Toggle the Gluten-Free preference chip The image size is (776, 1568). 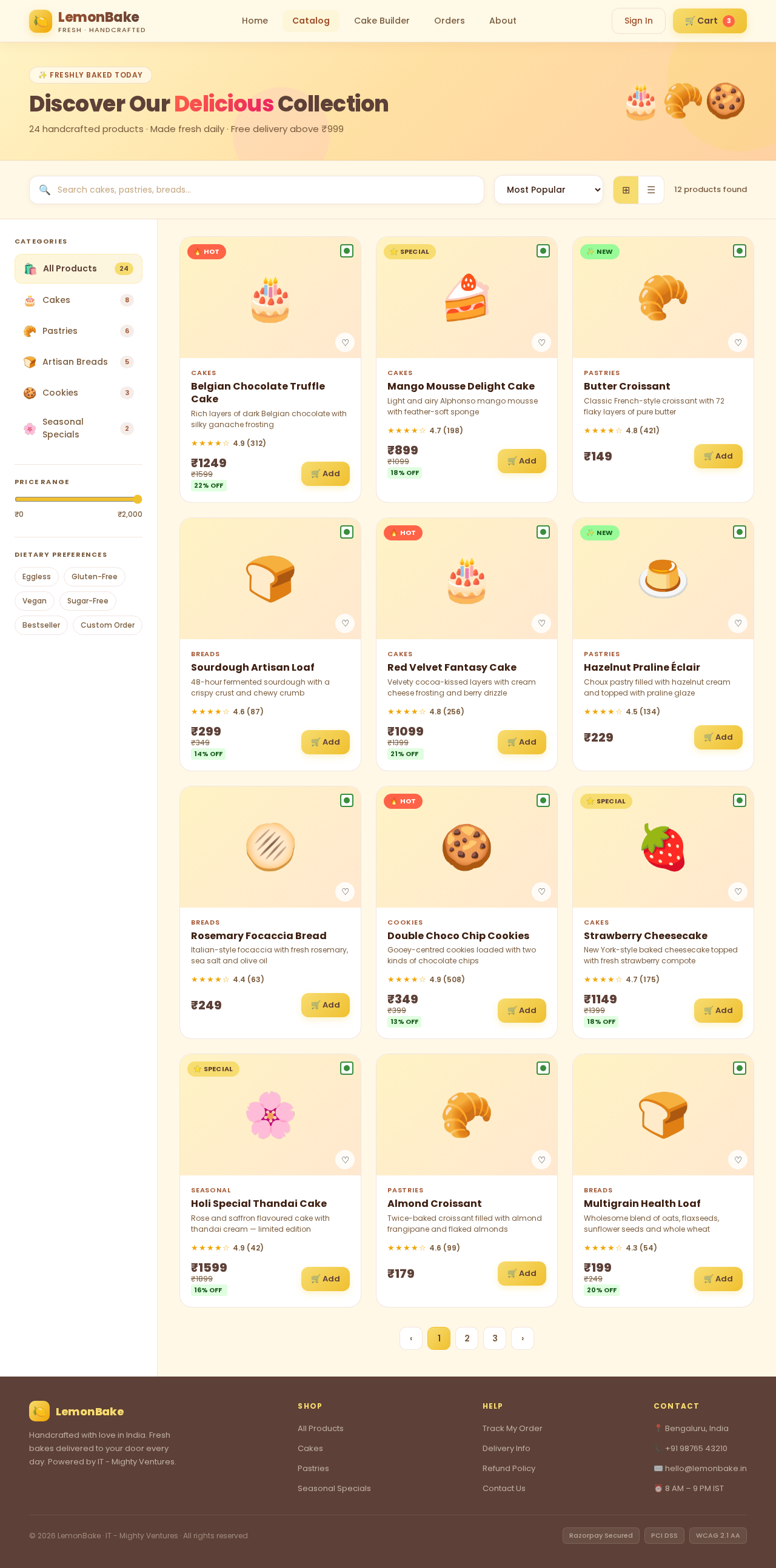point(95,576)
